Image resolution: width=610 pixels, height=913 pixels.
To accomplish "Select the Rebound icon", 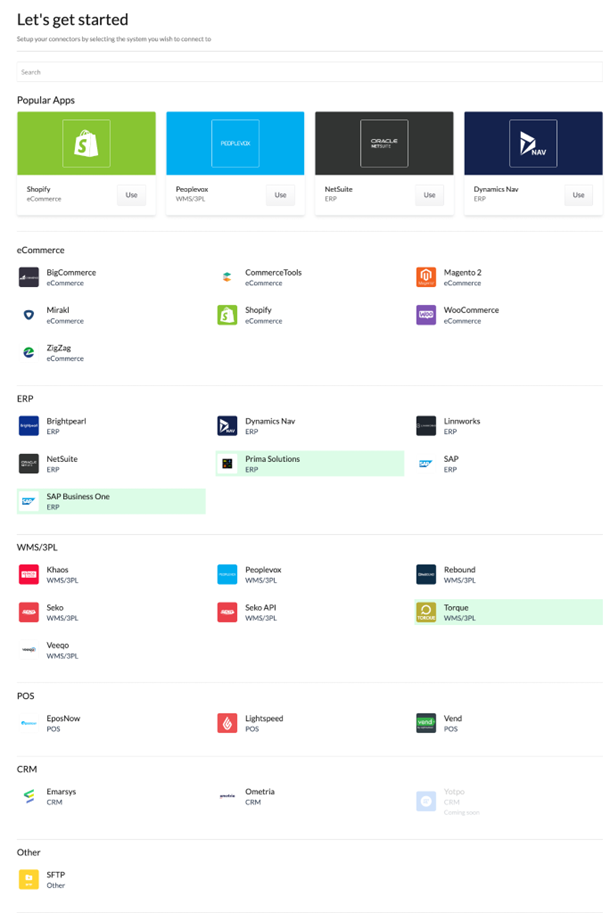I will click(x=426, y=574).
